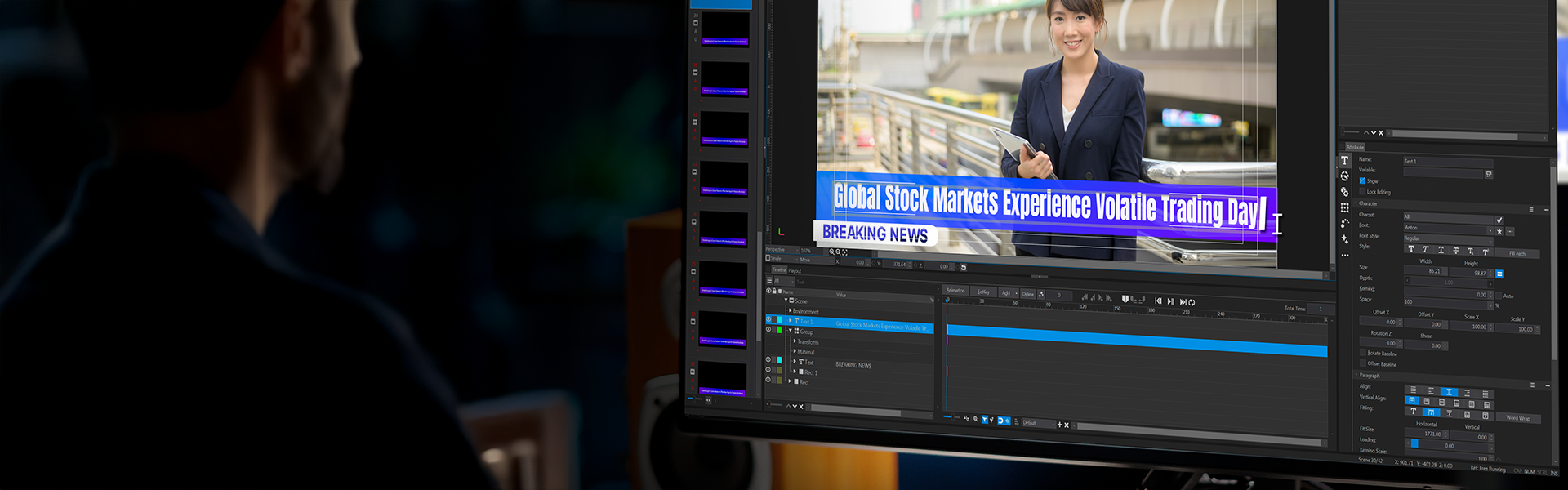Viewport: 1568px width, 490px height.
Task: Enable the Offset Baseline checkbox
Action: [1363, 363]
